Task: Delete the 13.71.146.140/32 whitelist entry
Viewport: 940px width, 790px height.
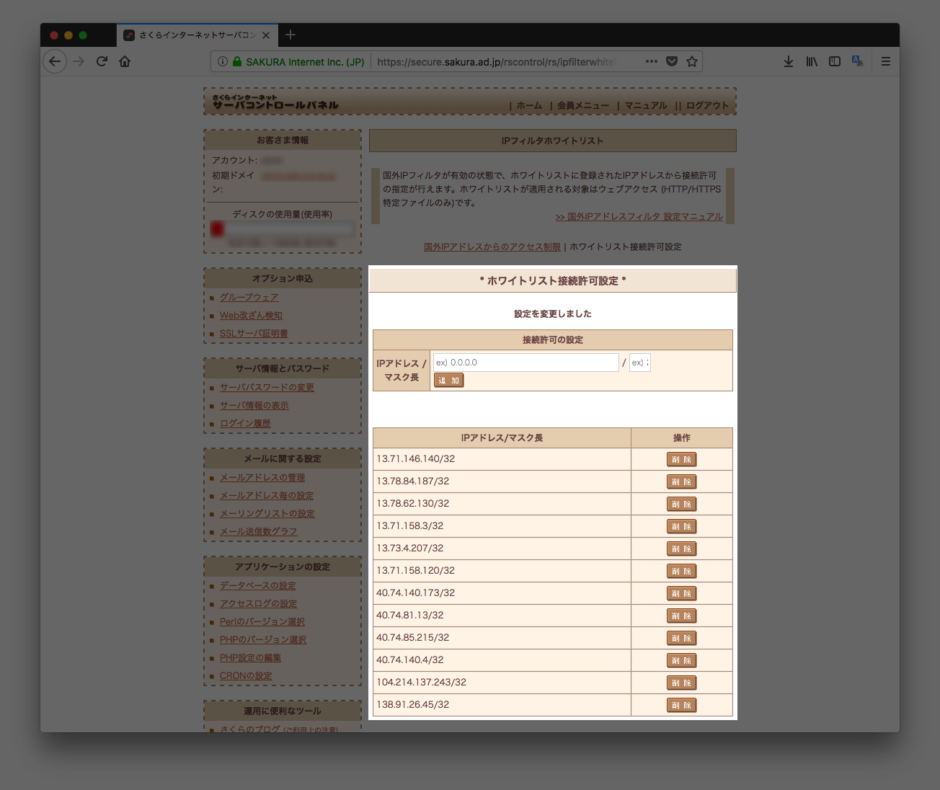Action: (x=681, y=458)
